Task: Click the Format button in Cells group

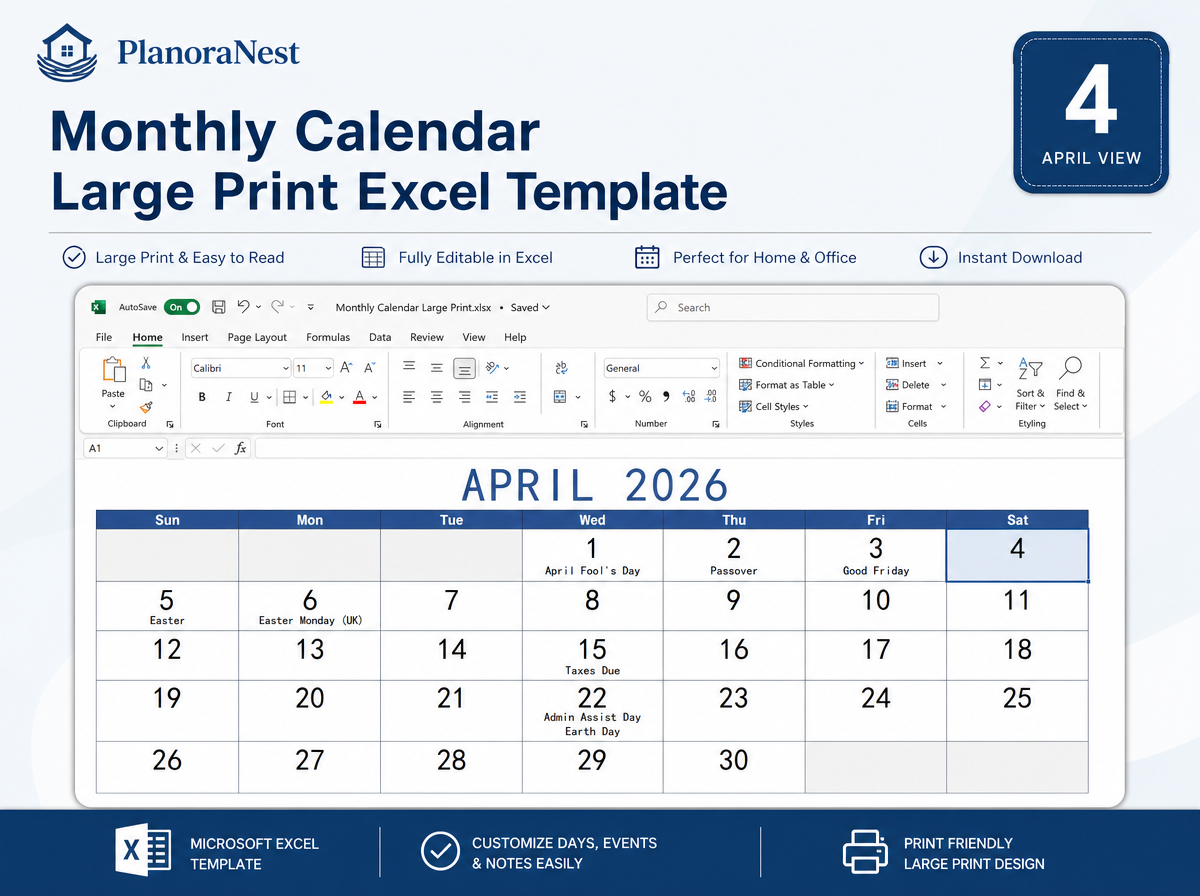Action: point(914,407)
